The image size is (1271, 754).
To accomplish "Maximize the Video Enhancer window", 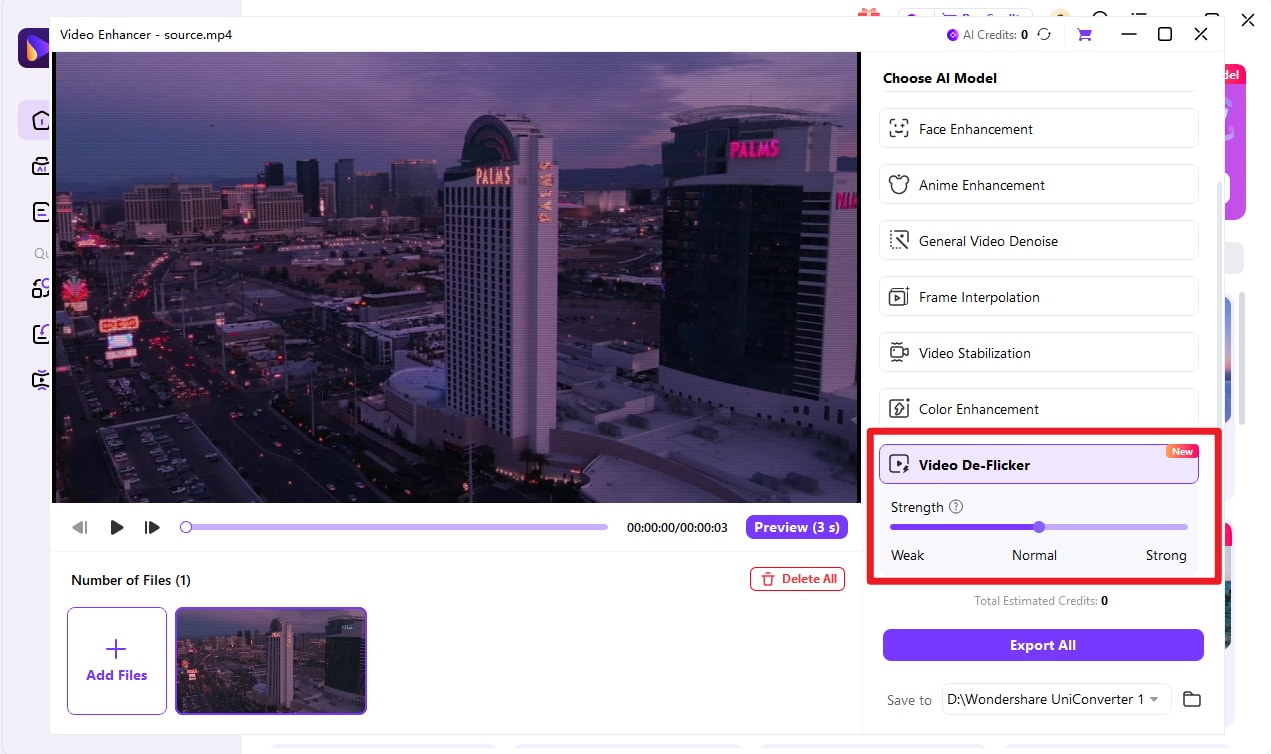I will (x=1165, y=34).
